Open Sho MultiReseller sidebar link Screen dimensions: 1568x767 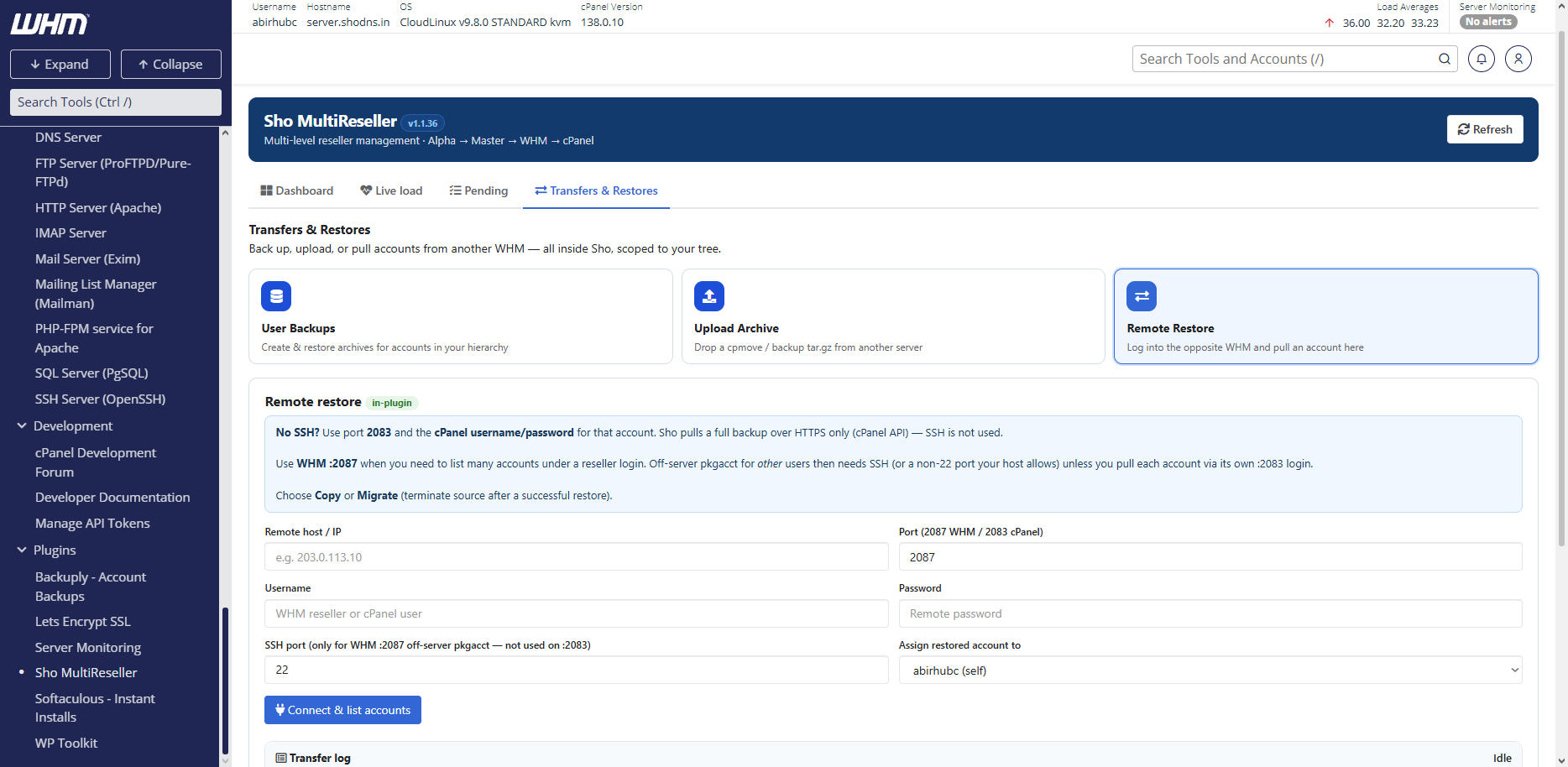[86, 672]
